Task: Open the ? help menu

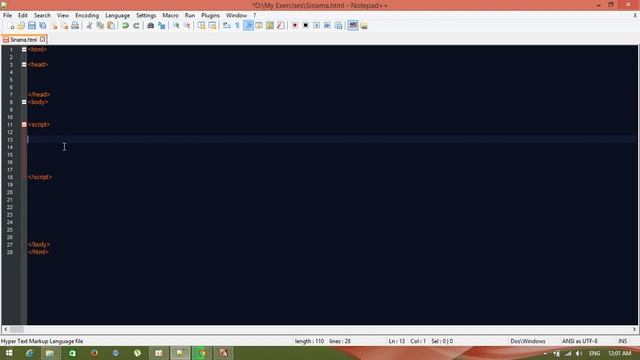Action: point(255,15)
